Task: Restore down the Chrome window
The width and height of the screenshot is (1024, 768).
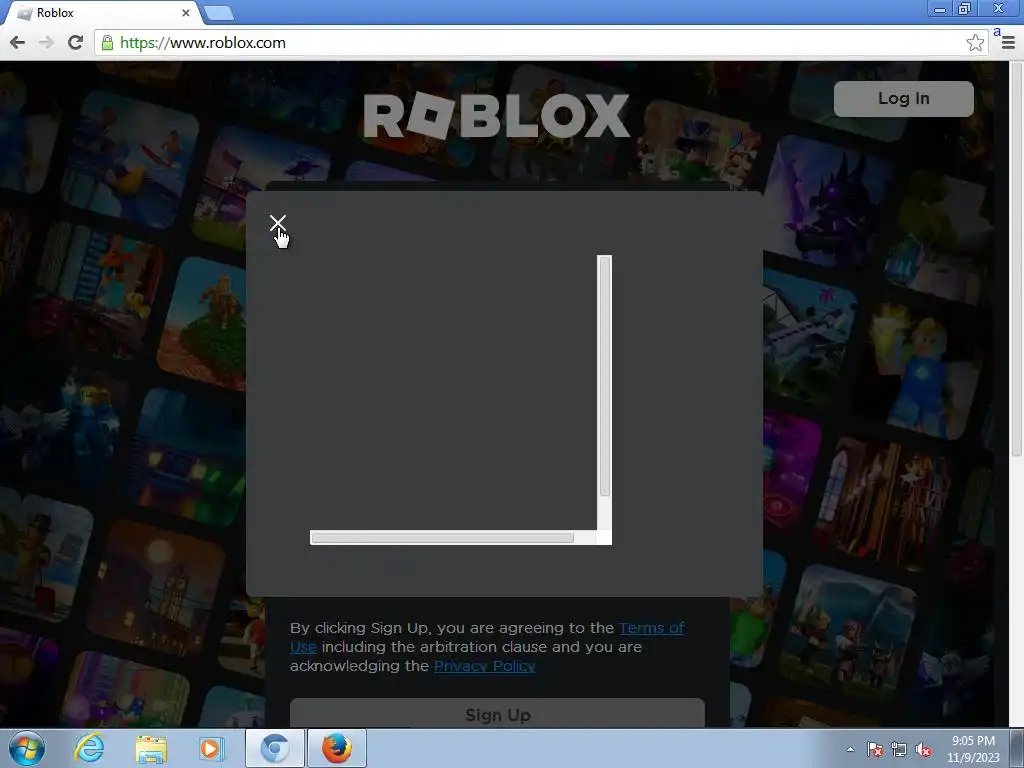Action: [965, 8]
